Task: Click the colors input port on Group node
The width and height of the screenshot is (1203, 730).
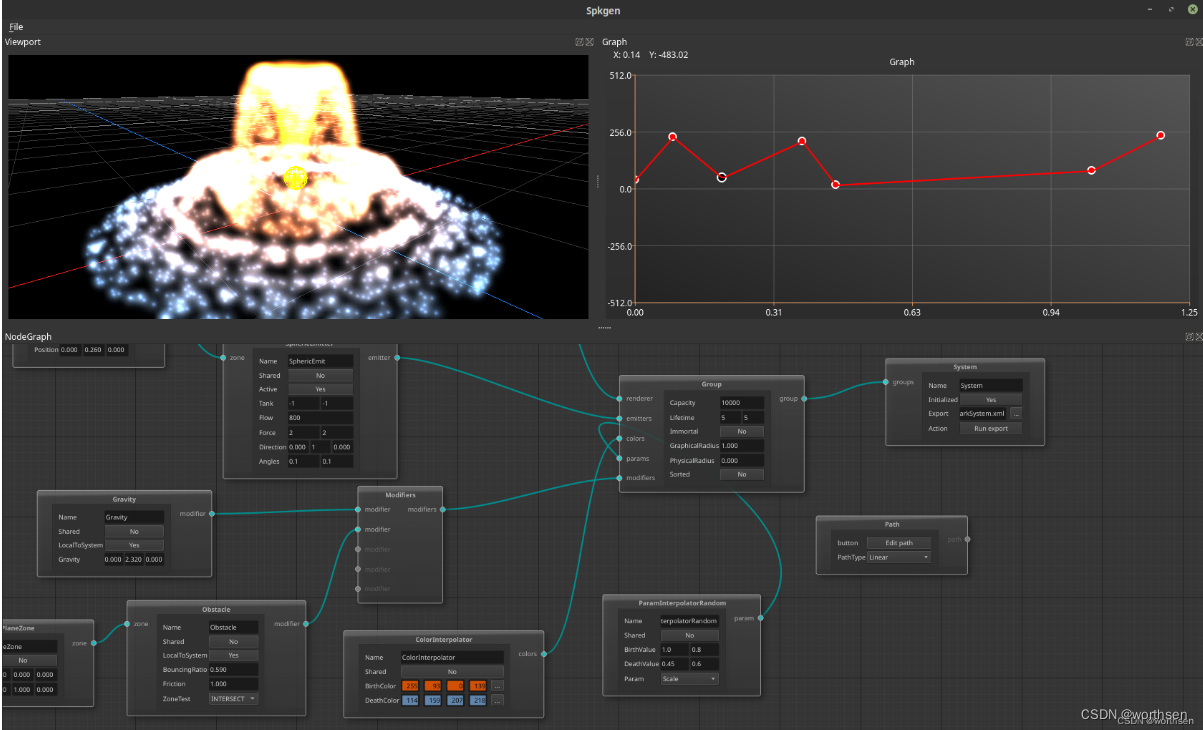Action: (x=619, y=438)
